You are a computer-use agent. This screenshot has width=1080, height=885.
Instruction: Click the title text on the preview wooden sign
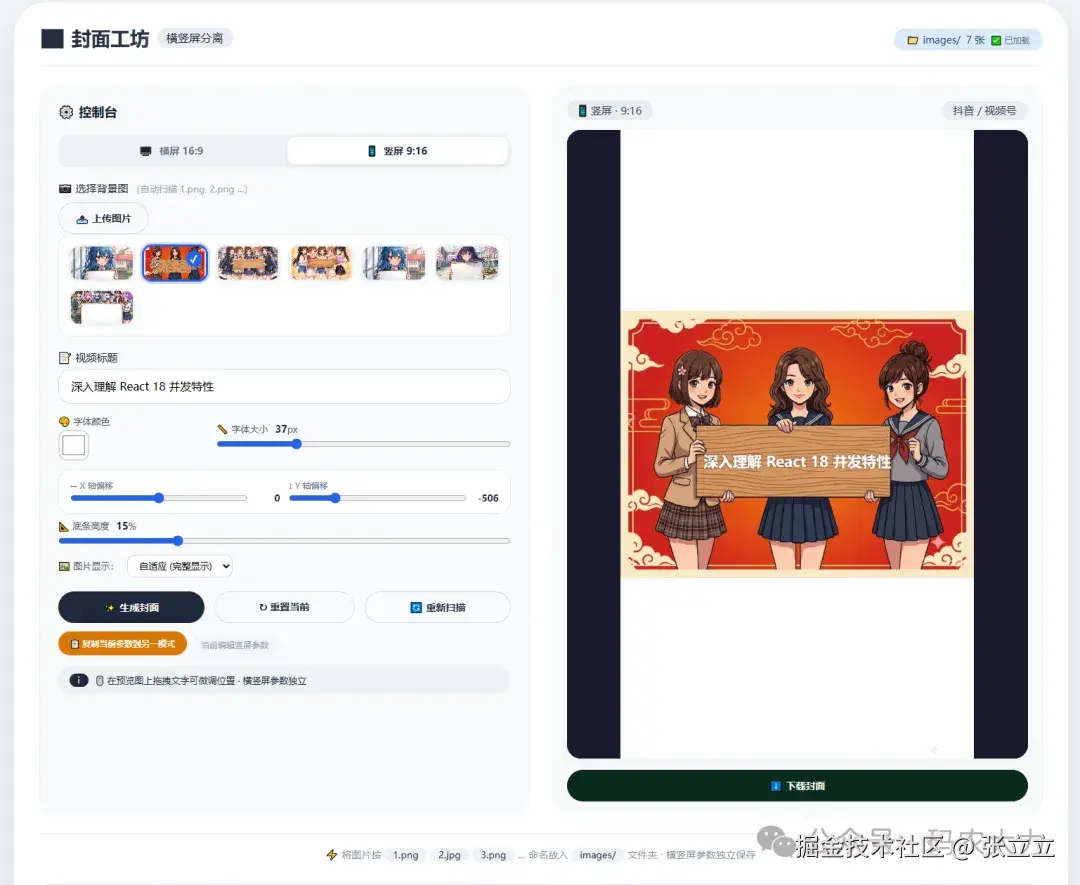tap(797, 462)
